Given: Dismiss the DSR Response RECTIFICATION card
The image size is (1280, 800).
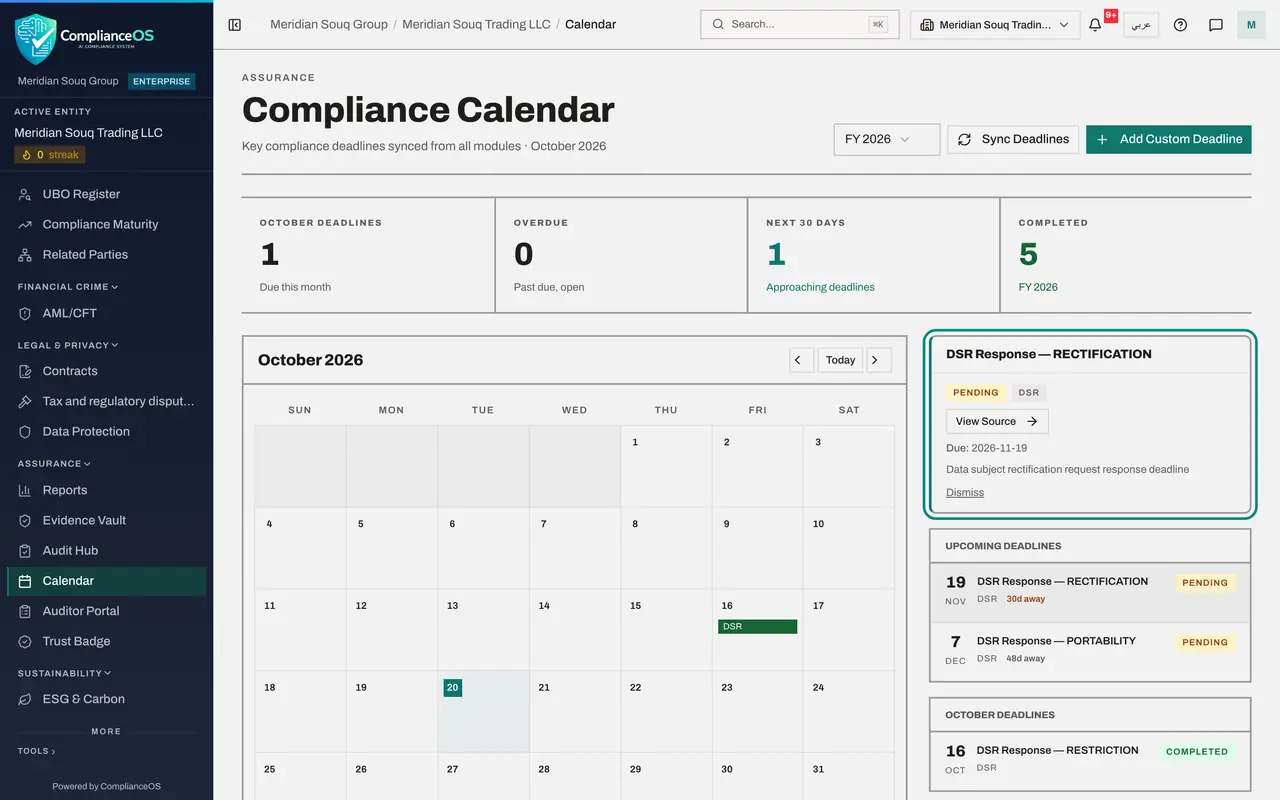Looking at the screenshot, I should tap(965, 492).
